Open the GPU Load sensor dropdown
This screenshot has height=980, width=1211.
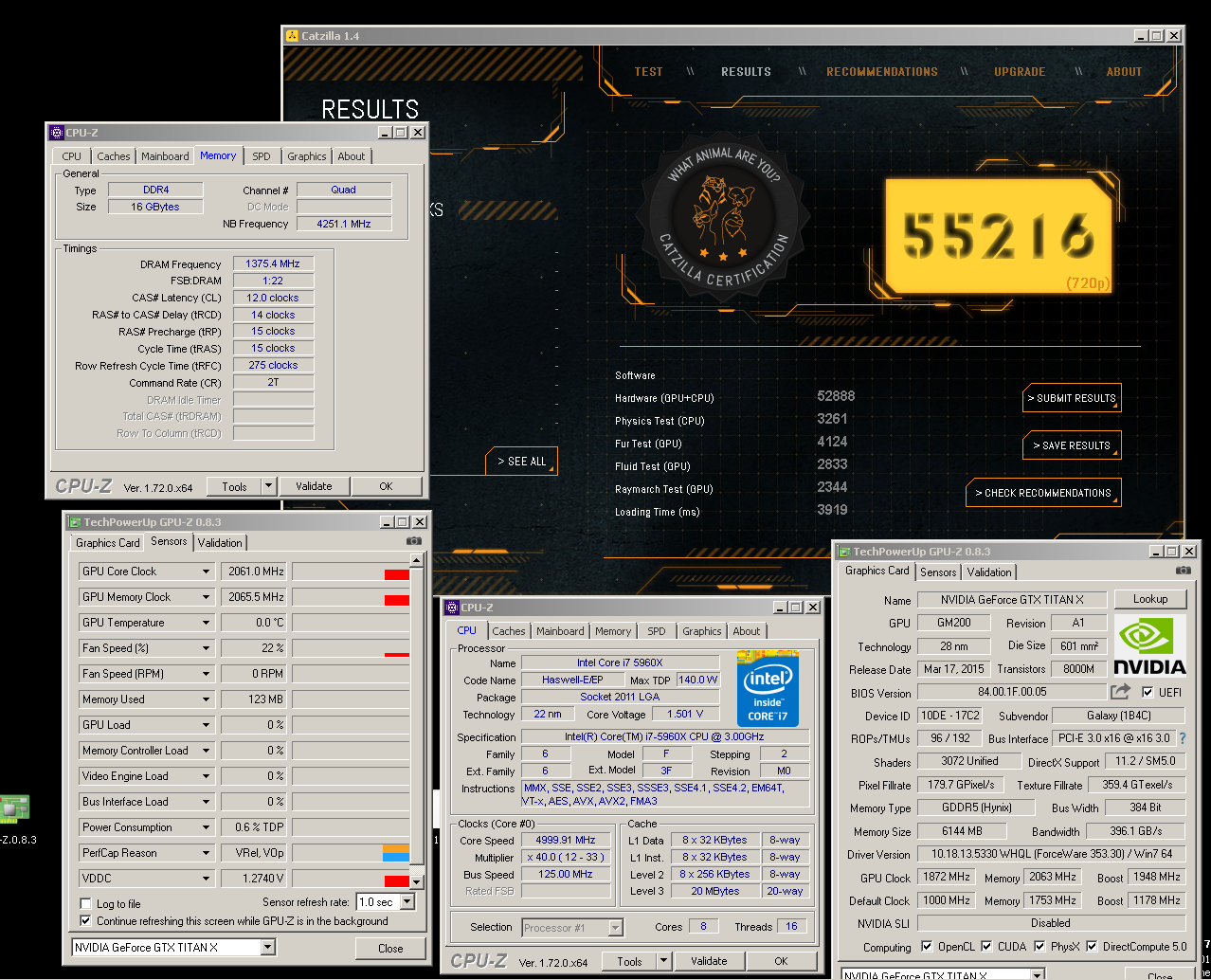click(x=206, y=725)
